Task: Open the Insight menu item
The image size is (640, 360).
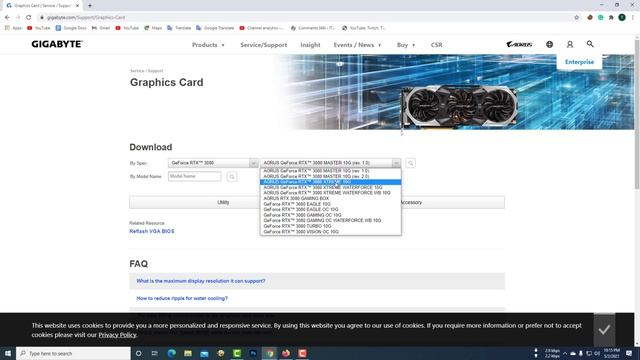Action: [x=310, y=45]
